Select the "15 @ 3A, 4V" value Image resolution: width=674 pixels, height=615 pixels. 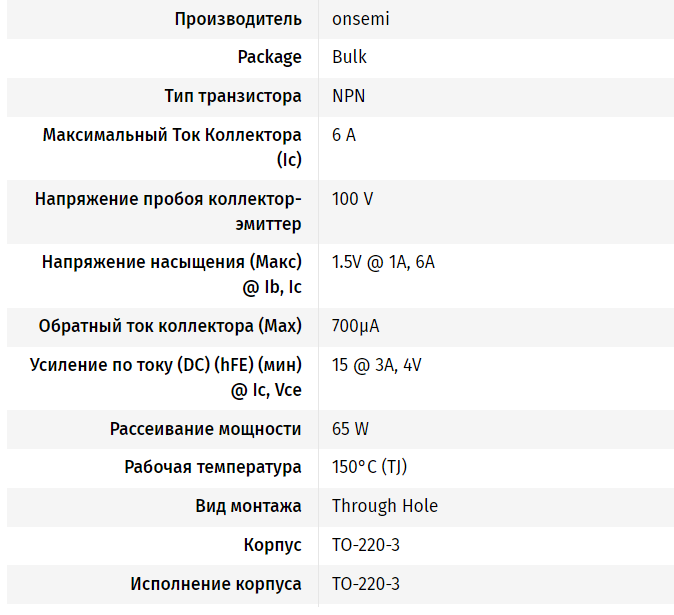376,365
